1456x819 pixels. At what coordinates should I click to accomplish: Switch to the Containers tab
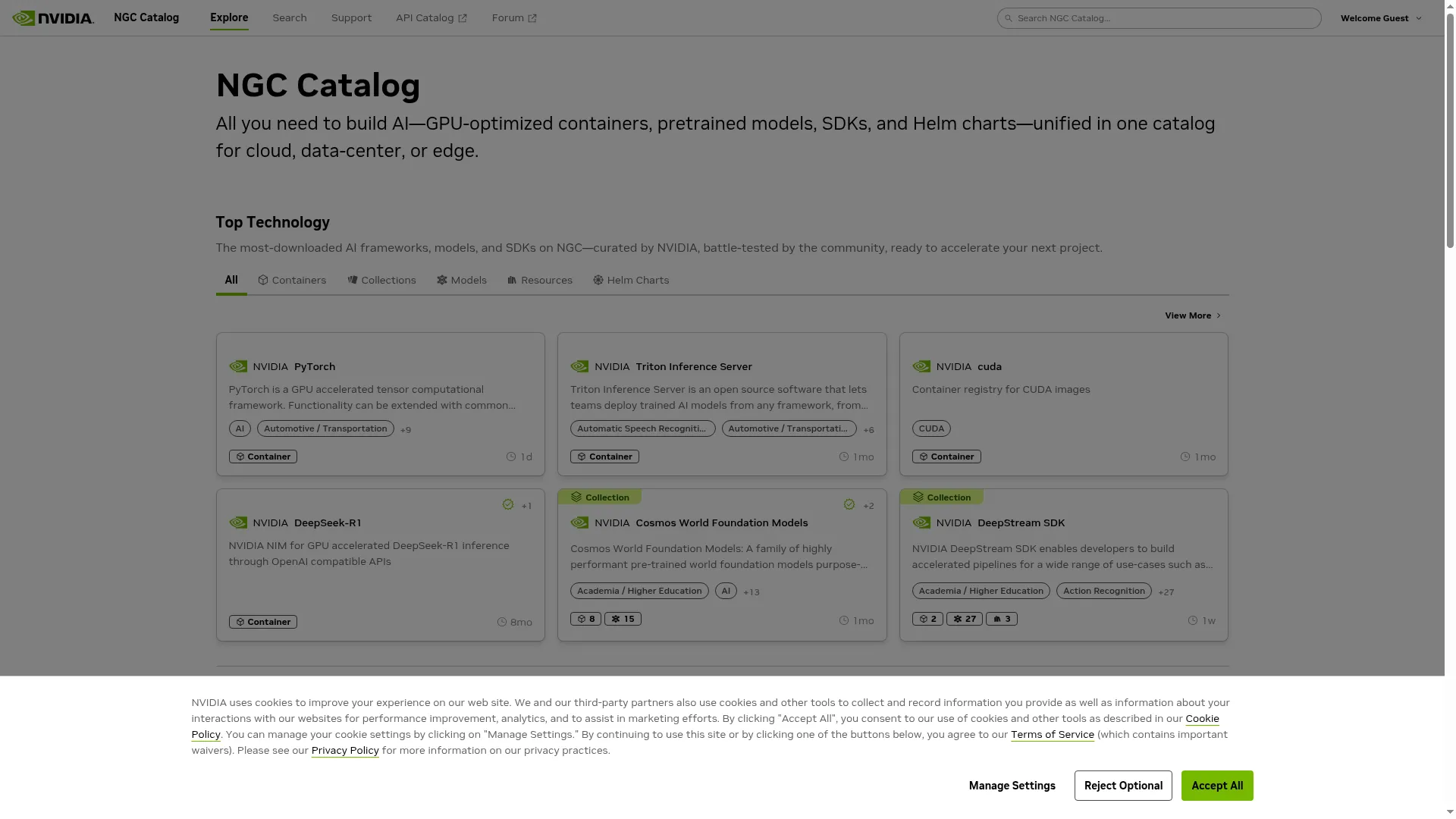292,281
